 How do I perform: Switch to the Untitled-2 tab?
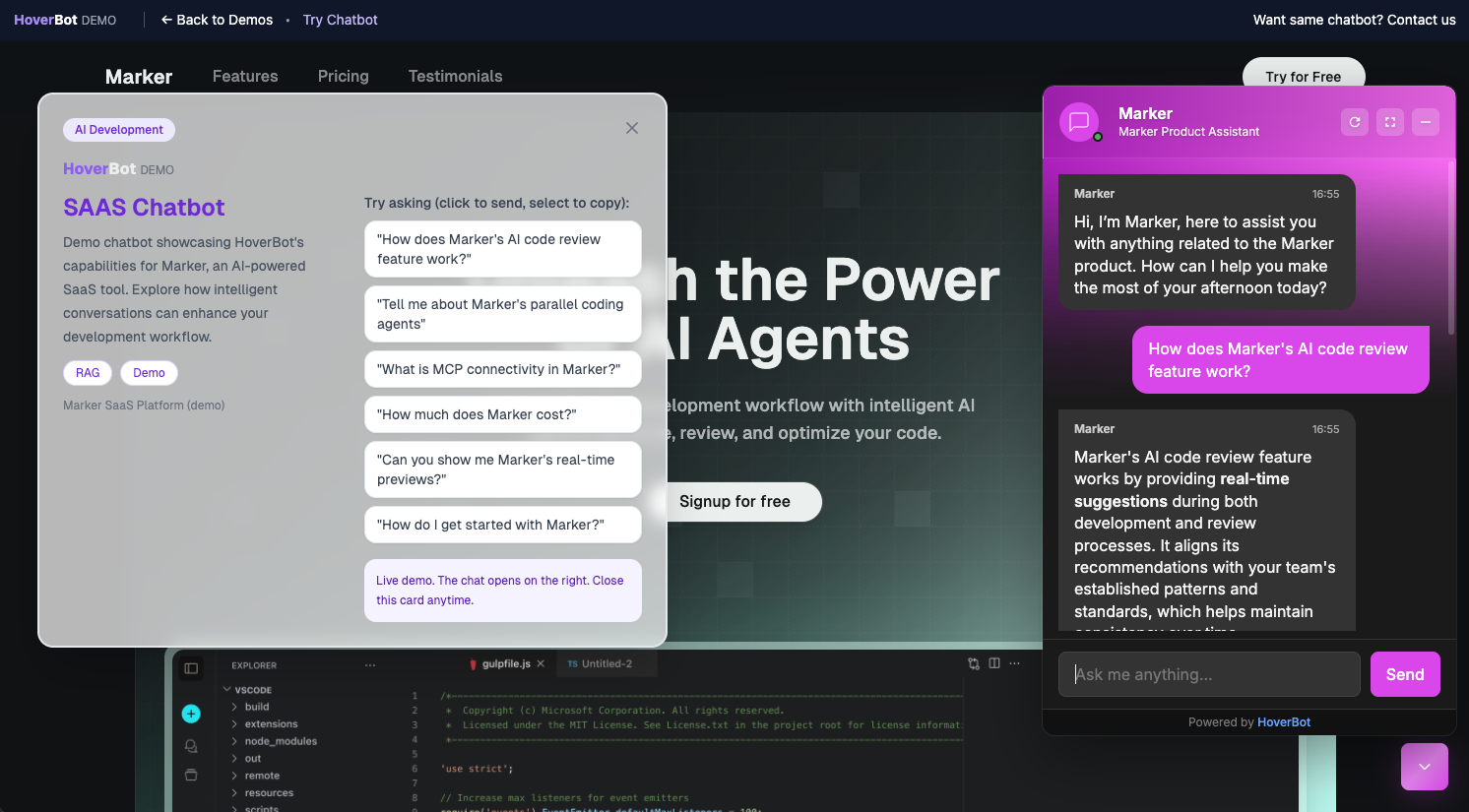601,664
